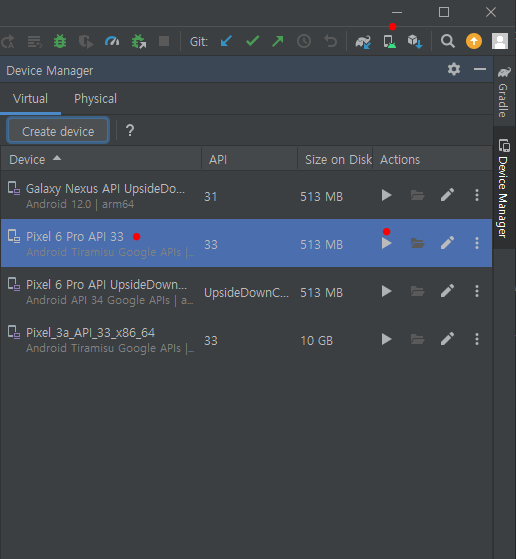The width and height of the screenshot is (516, 559).
Task: Select Galaxy Nexus API UpsideDo... row
Action: tap(246, 195)
